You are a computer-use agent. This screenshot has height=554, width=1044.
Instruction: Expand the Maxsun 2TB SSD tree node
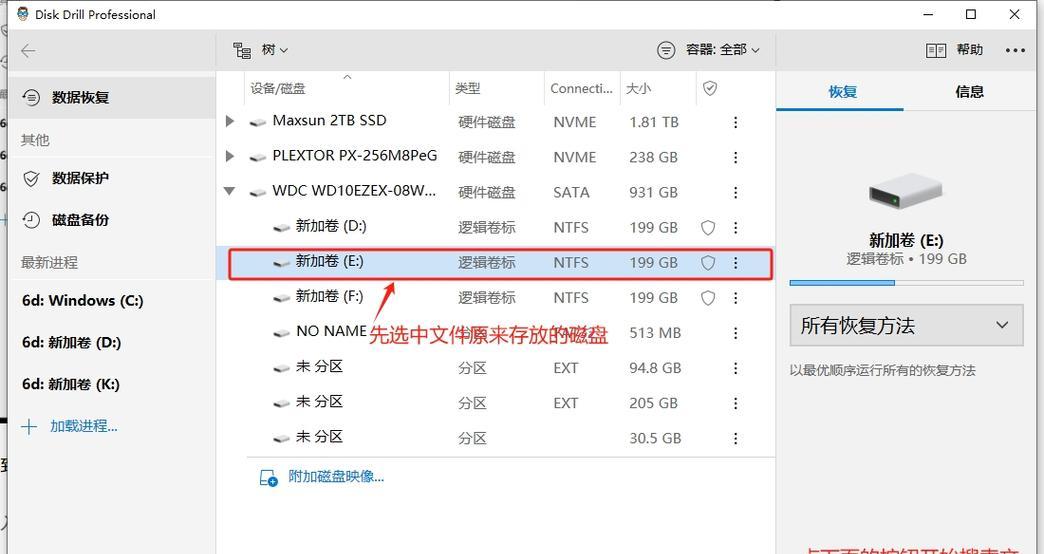(230, 121)
